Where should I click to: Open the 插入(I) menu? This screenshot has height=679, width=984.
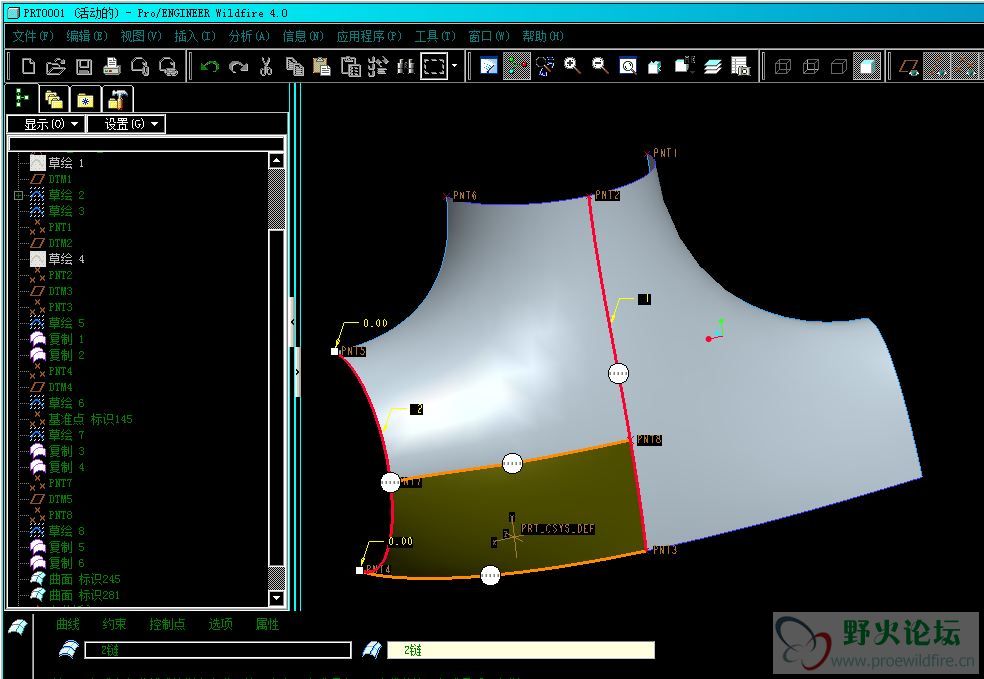[195, 36]
